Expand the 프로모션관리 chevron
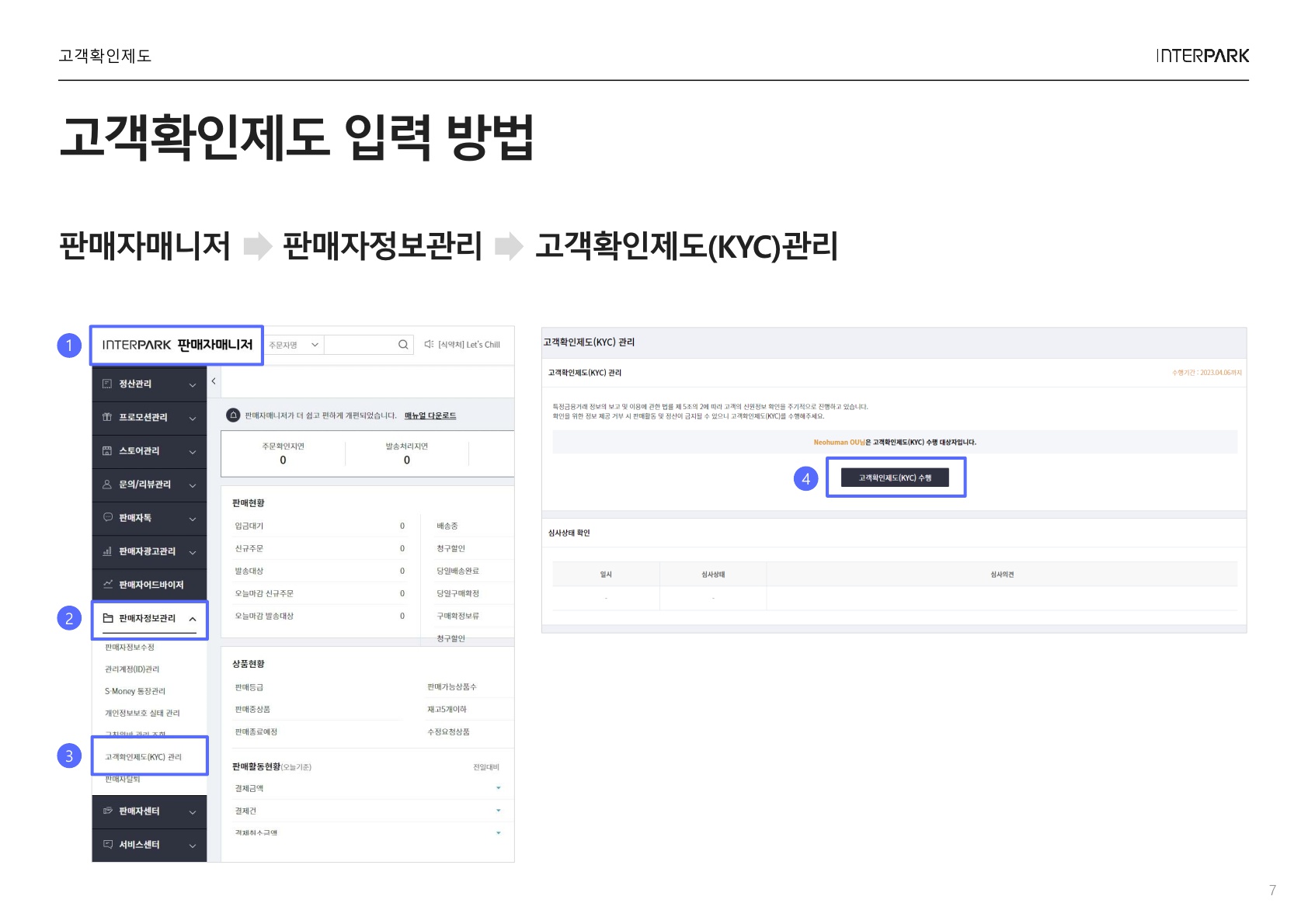Viewport: 1308px width, 924px height. click(x=193, y=419)
